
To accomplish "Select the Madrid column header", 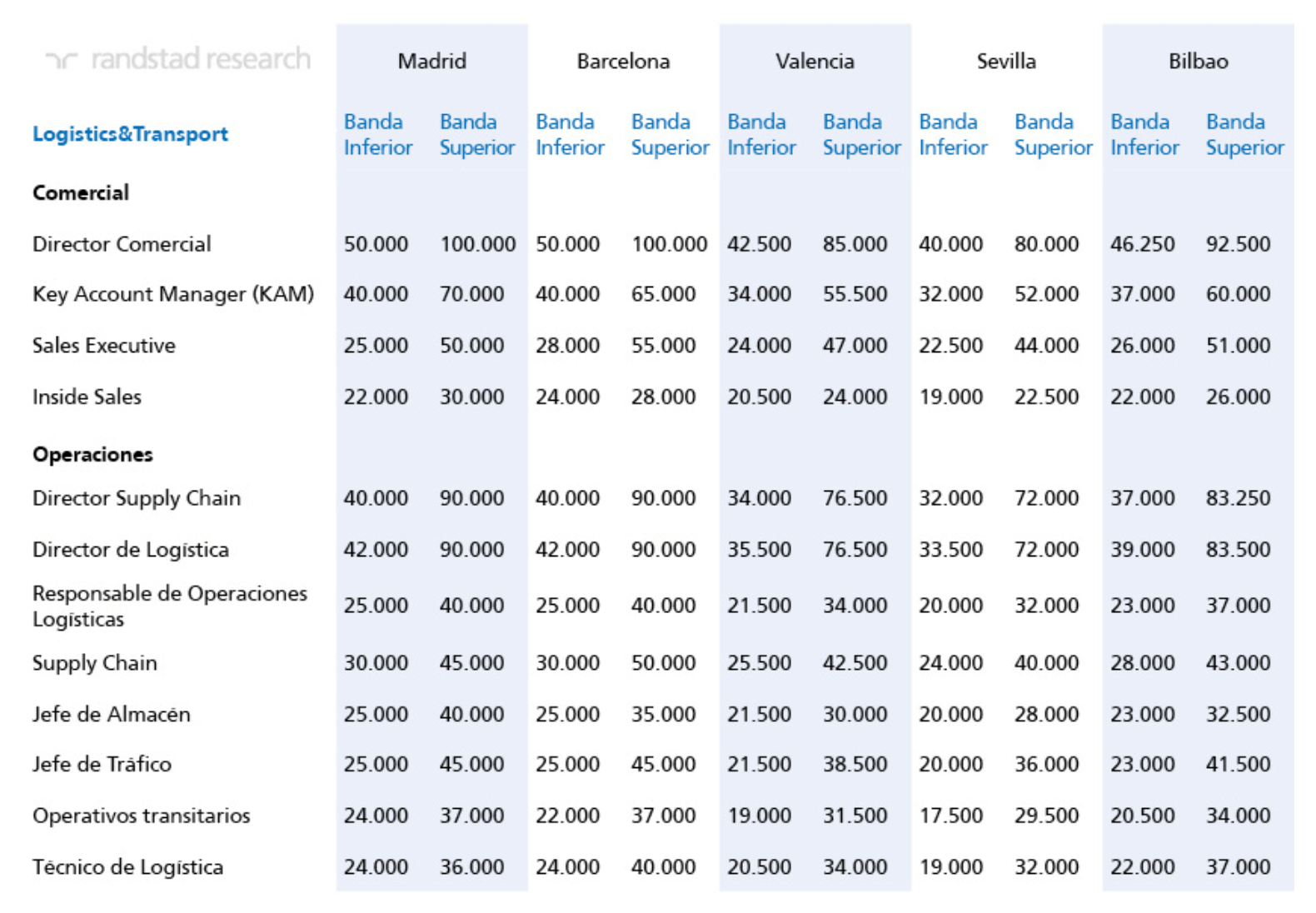I will 431,62.
